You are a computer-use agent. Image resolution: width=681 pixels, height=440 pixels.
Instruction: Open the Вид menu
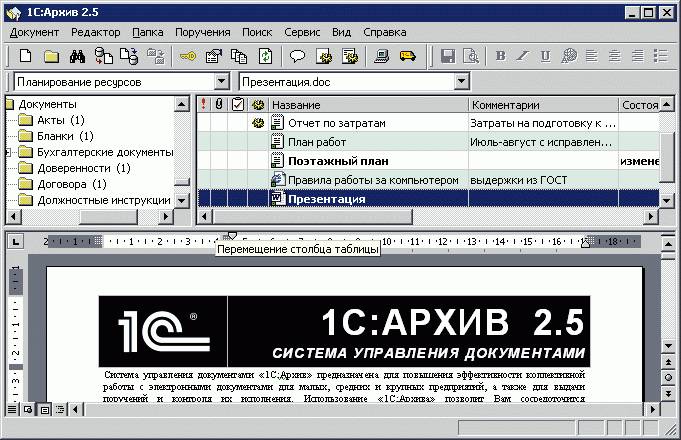(341, 33)
